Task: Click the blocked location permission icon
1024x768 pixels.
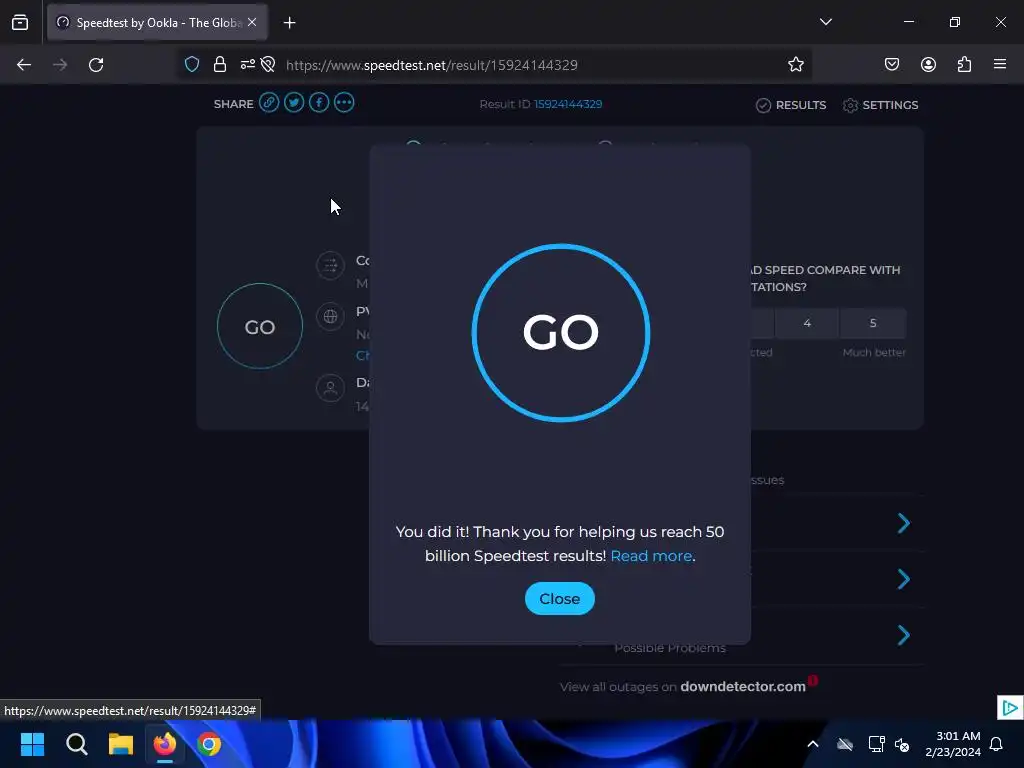Action: point(268,65)
